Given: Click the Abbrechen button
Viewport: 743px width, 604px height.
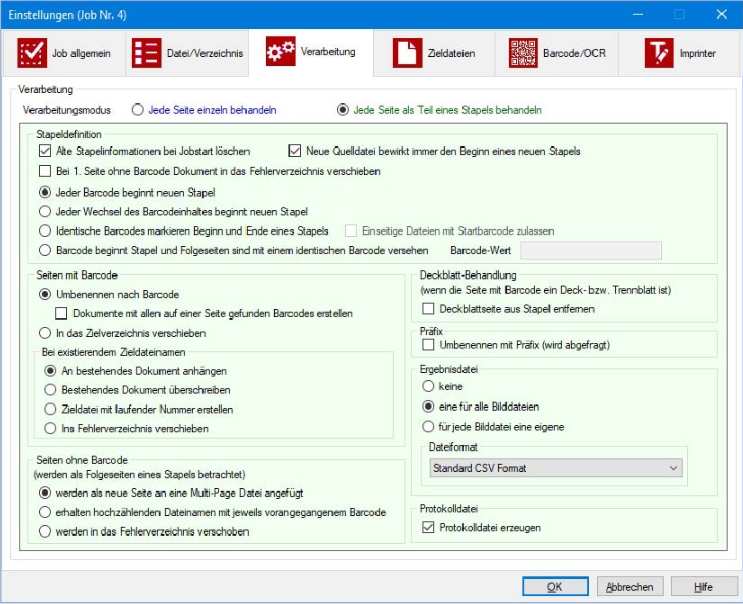Looking at the screenshot, I should point(630,586).
